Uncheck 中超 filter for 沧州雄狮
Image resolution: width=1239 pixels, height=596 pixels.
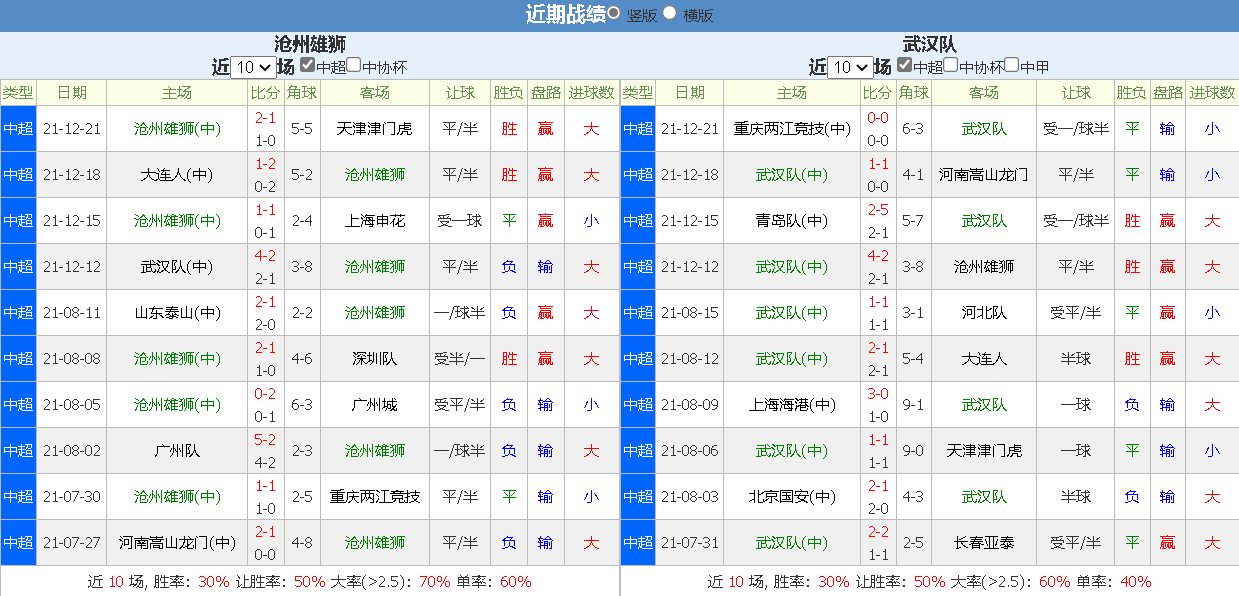(x=308, y=65)
